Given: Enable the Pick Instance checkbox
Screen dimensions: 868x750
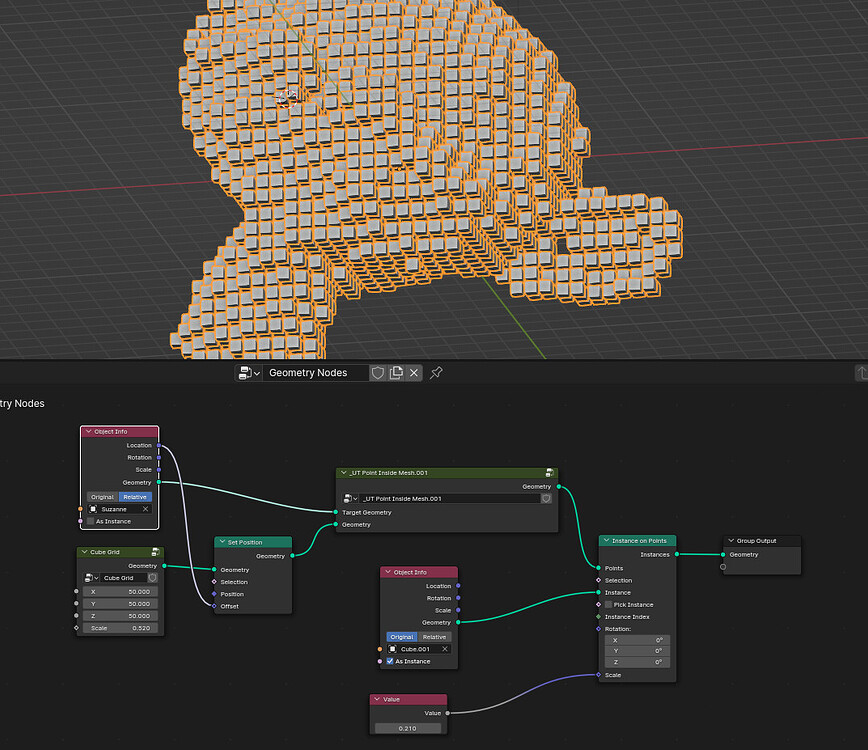Looking at the screenshot, I should (x=608, y=605).
